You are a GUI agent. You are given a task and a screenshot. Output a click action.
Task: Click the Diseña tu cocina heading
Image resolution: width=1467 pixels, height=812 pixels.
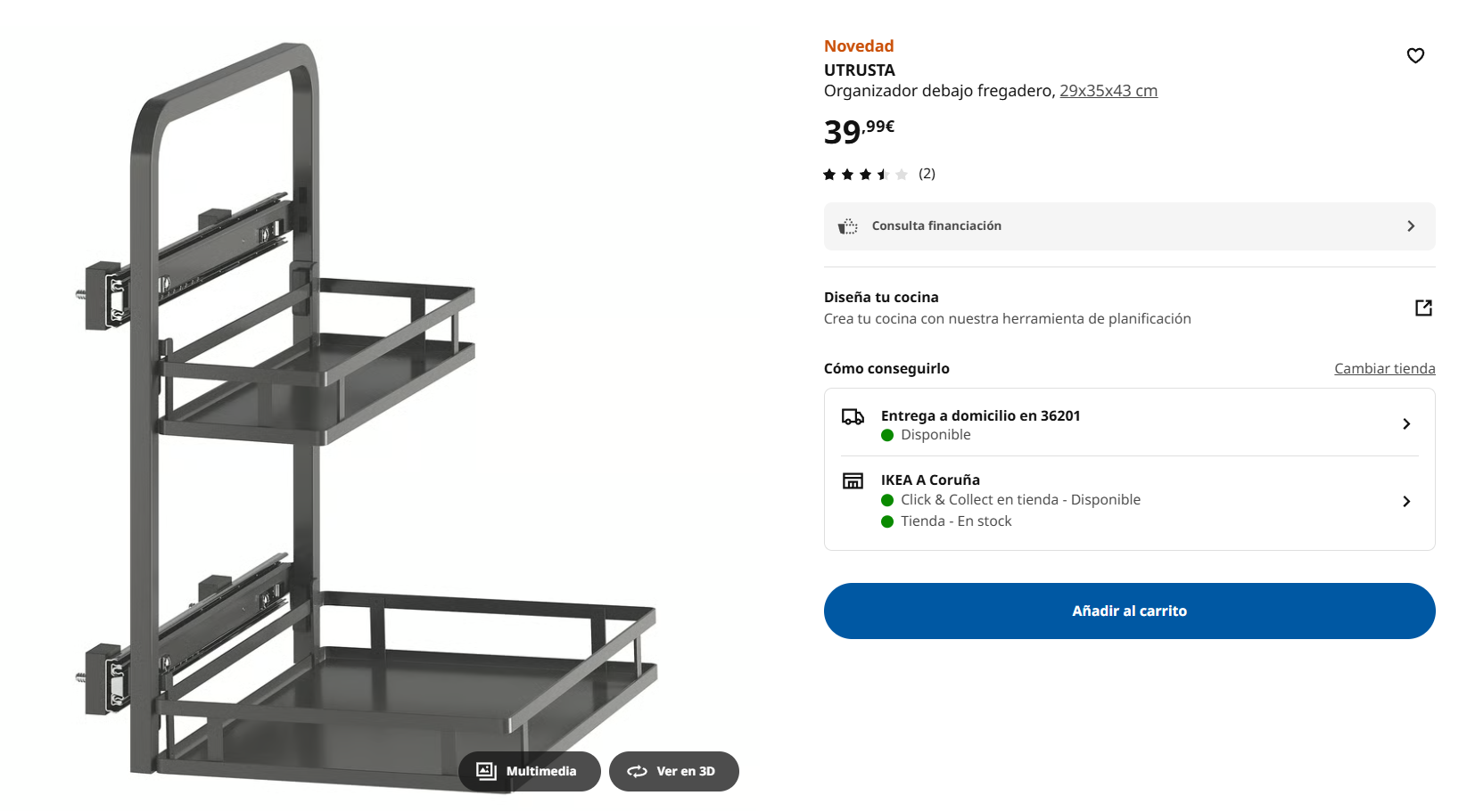[x=881, y=298]
